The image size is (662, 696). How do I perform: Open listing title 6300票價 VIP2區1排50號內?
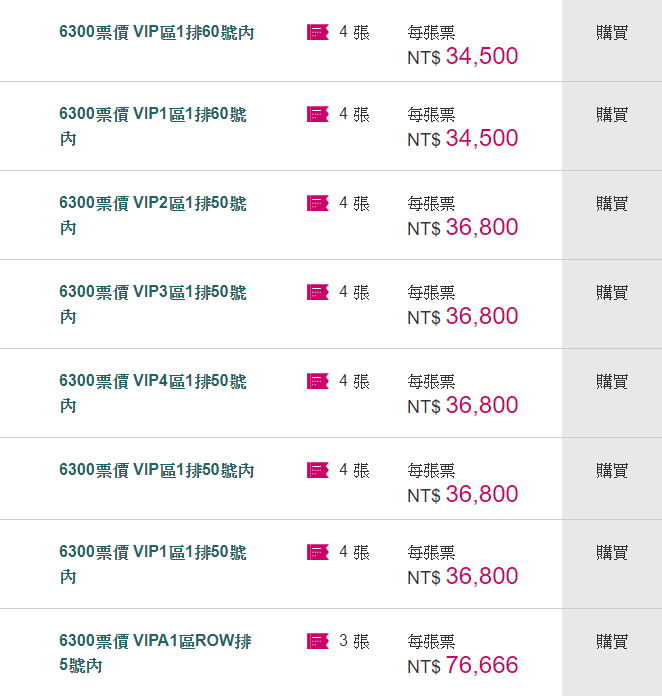tap(153, 215)
